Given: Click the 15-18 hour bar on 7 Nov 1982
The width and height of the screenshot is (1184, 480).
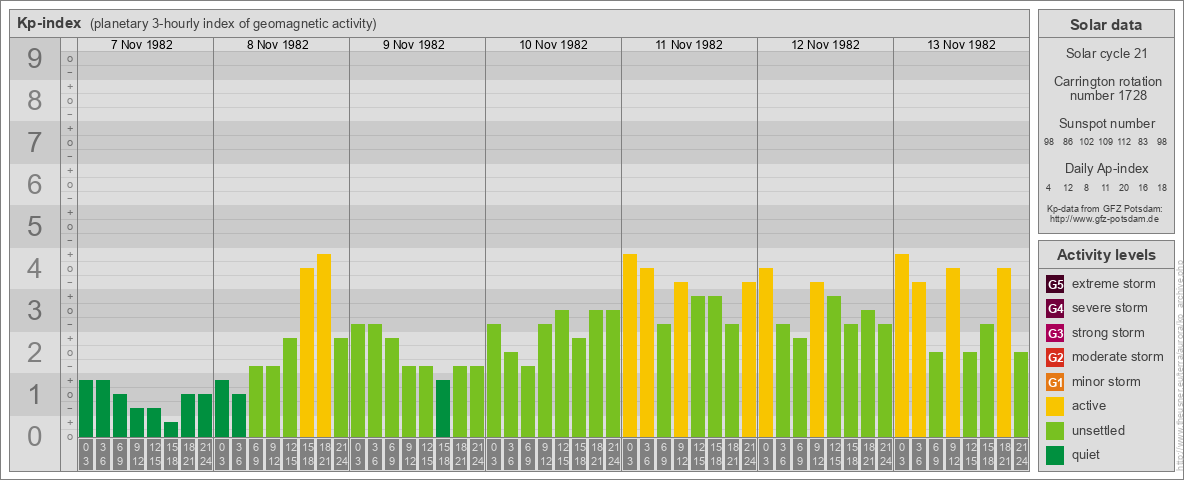Looking at the screenshot, I should [x=171, y=429].
